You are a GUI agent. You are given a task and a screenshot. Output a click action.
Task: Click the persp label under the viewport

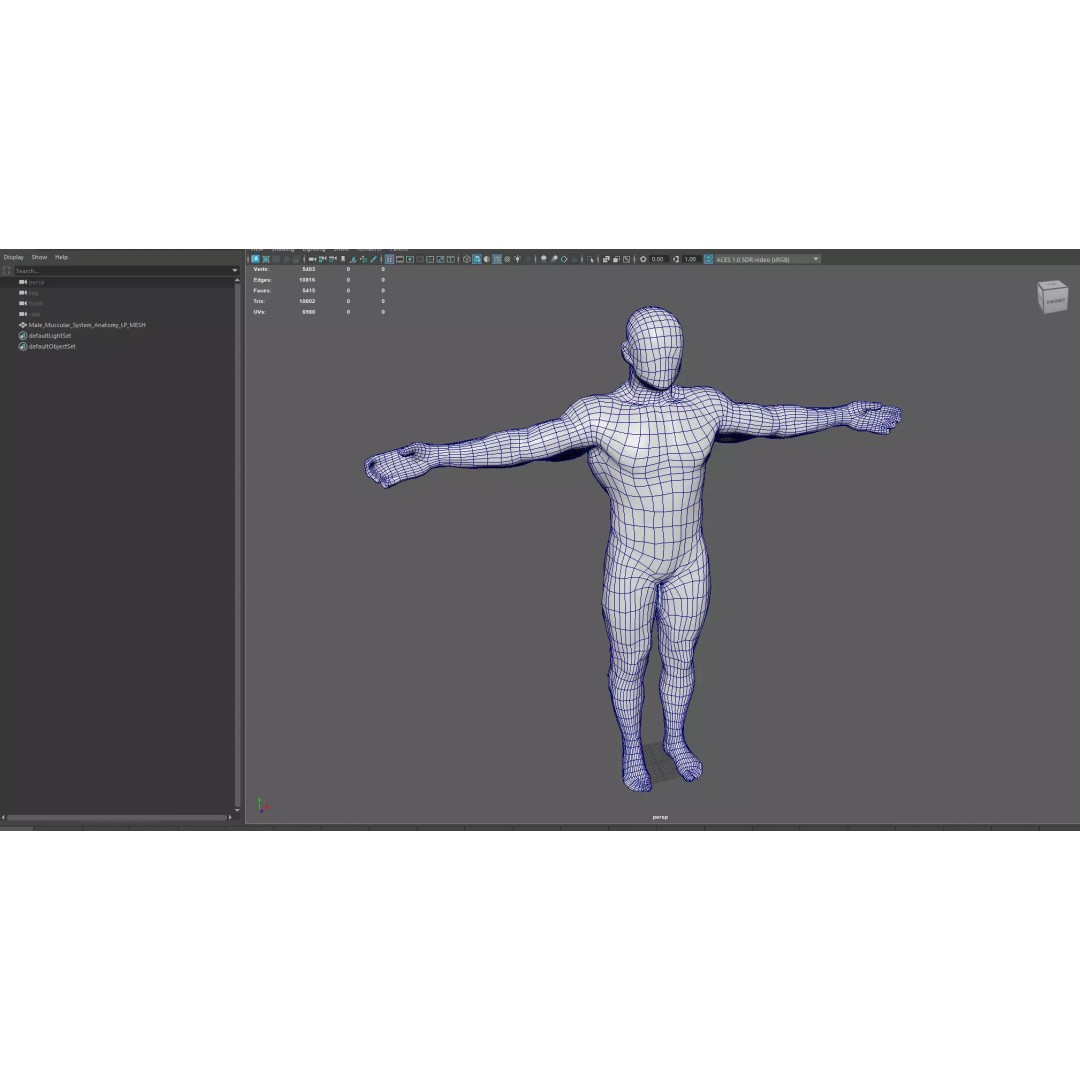(660, 817)
